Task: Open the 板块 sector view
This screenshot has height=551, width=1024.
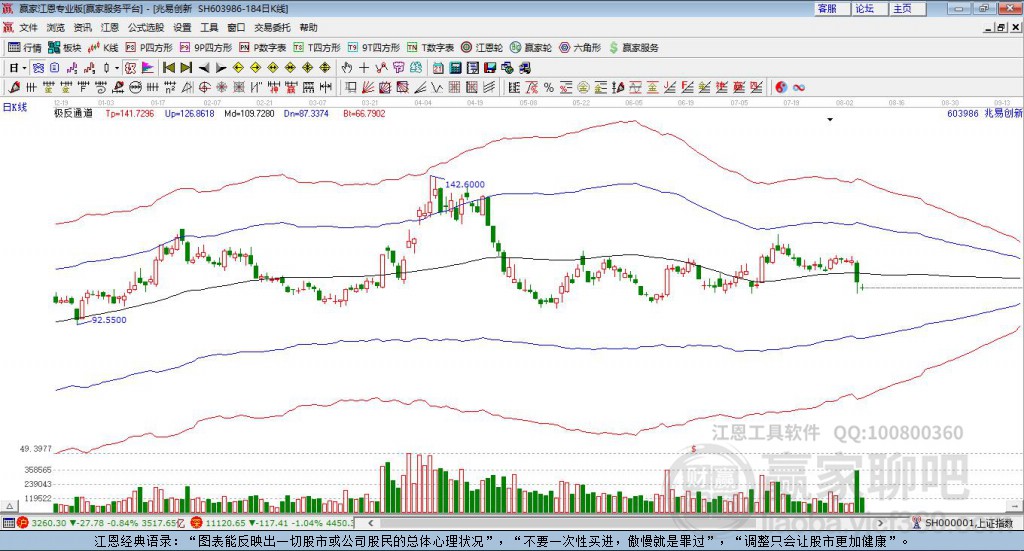Action: point(65,47)
